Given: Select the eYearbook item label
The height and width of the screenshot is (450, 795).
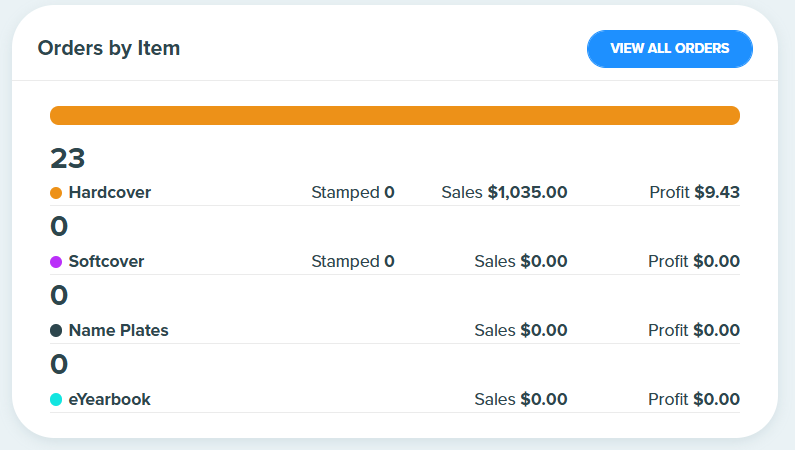Looking at the screenshot, I should (x=110, y=399).
